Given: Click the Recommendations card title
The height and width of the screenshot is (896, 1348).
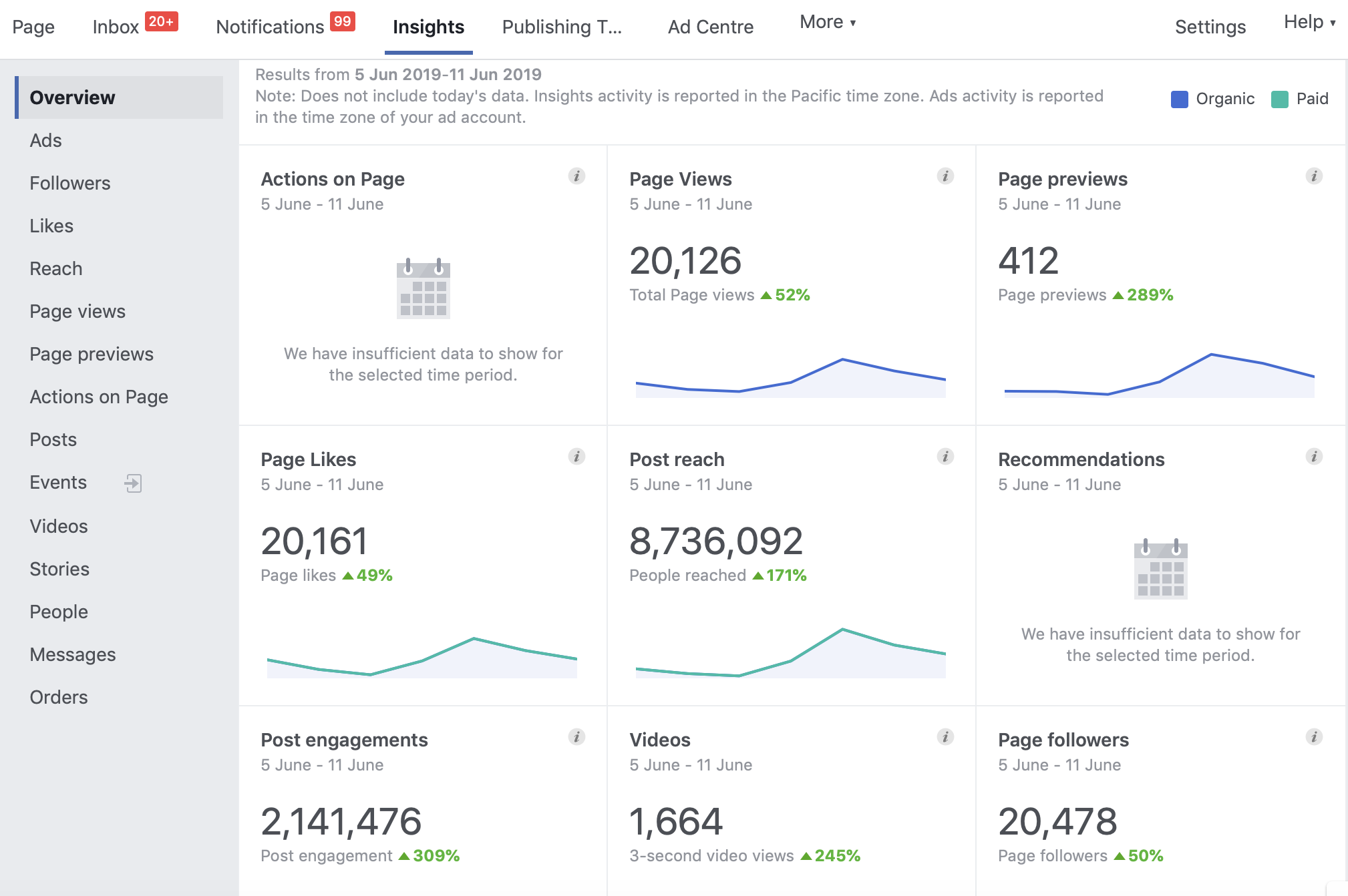Looking at the screenshot, I should [x=1081, y=459].
